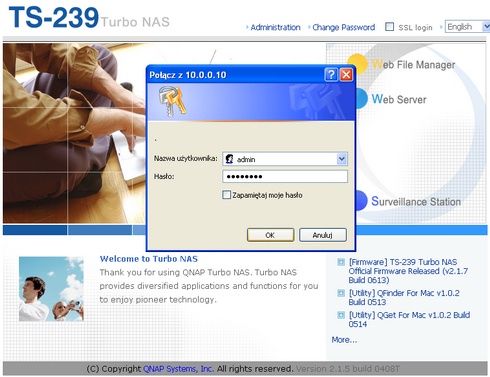Open the Administration link
The image size is (490, 377).
pos(275,27)
